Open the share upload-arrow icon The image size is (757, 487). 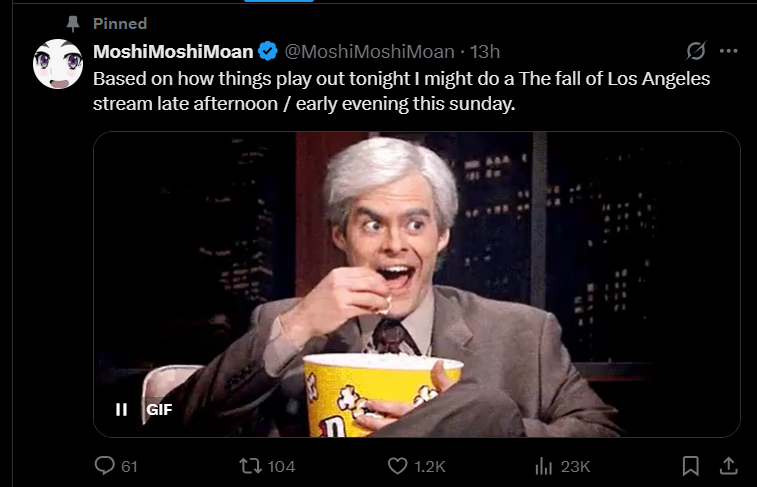click(x=729, y=466)
